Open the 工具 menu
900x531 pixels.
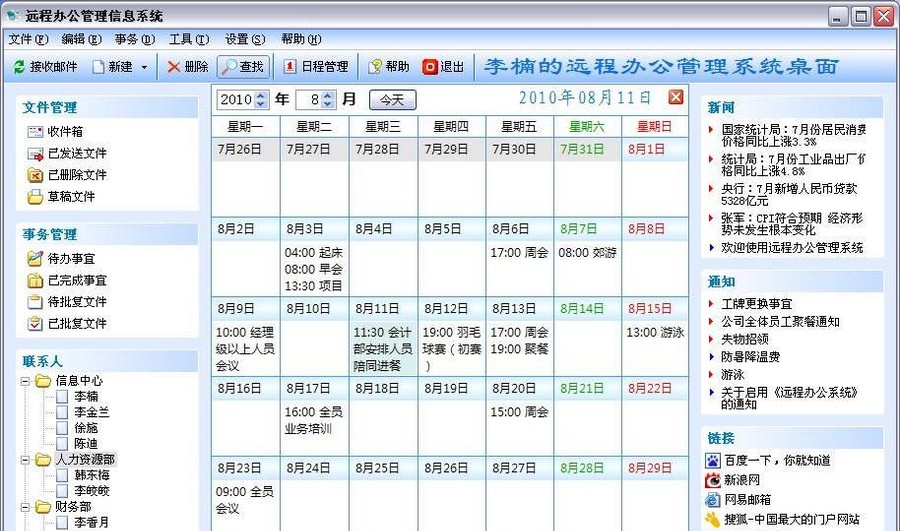(189, 39)
